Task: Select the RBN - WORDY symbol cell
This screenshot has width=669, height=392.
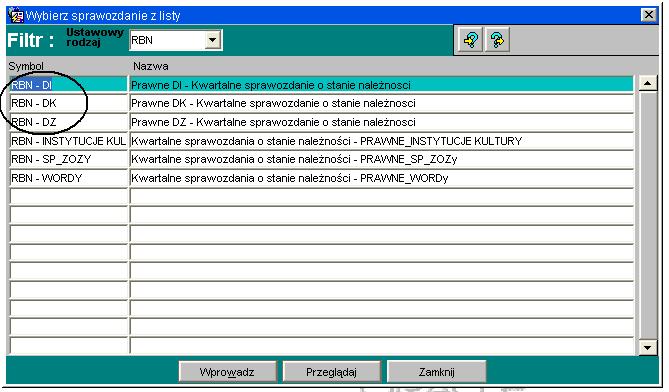Action: point(69,178)
